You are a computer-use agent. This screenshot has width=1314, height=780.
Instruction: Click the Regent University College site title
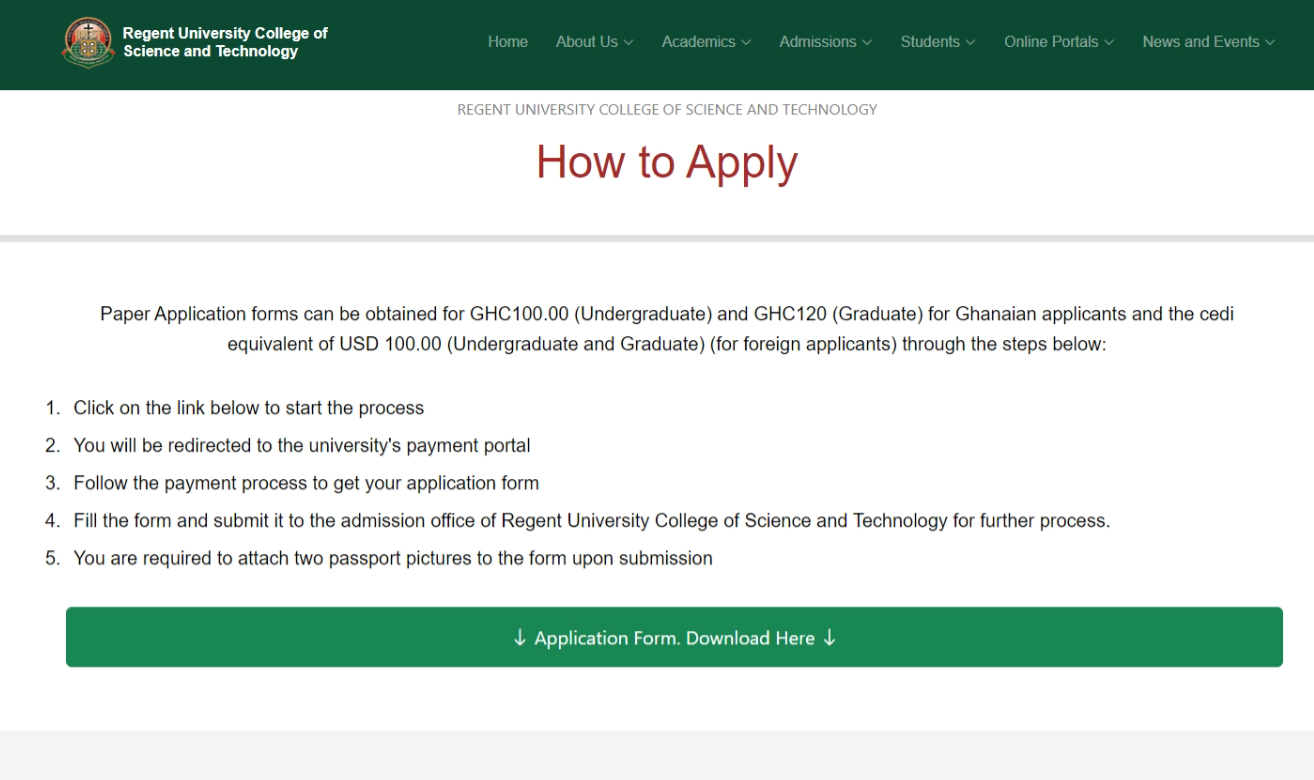pos(225,42)
